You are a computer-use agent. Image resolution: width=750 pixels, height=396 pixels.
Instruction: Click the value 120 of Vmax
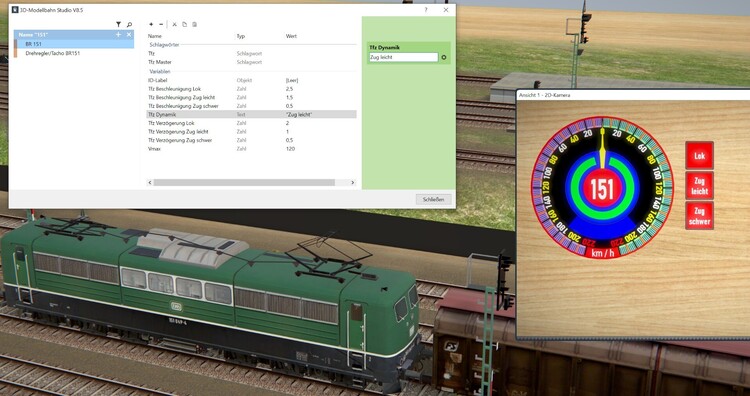click(290, 149)
